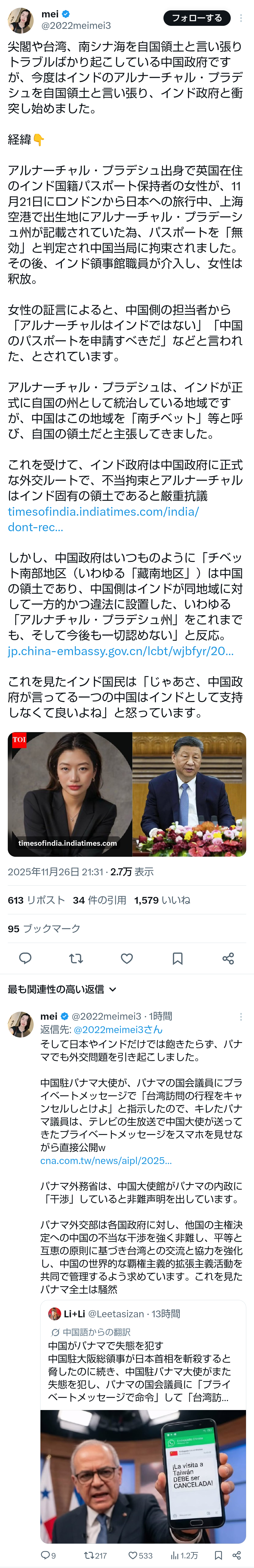View the 34 件の引用 quotes list
This screenshot has width=254, height=1568.
[x=99, y=900]
